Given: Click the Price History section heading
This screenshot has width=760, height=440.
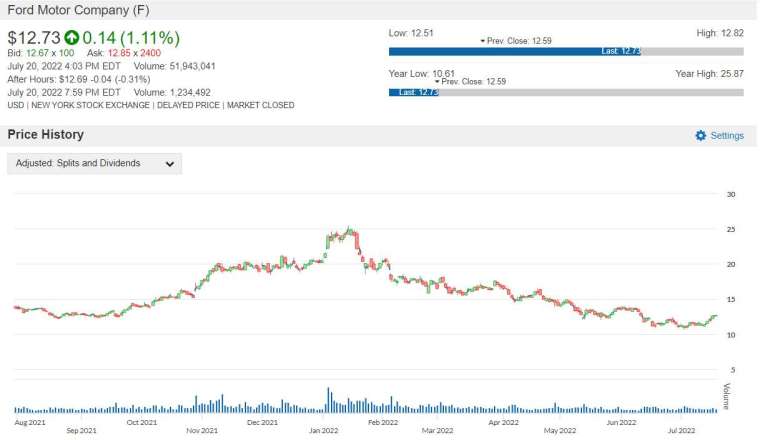Looking at the screenshot, I should pos(46,135).
